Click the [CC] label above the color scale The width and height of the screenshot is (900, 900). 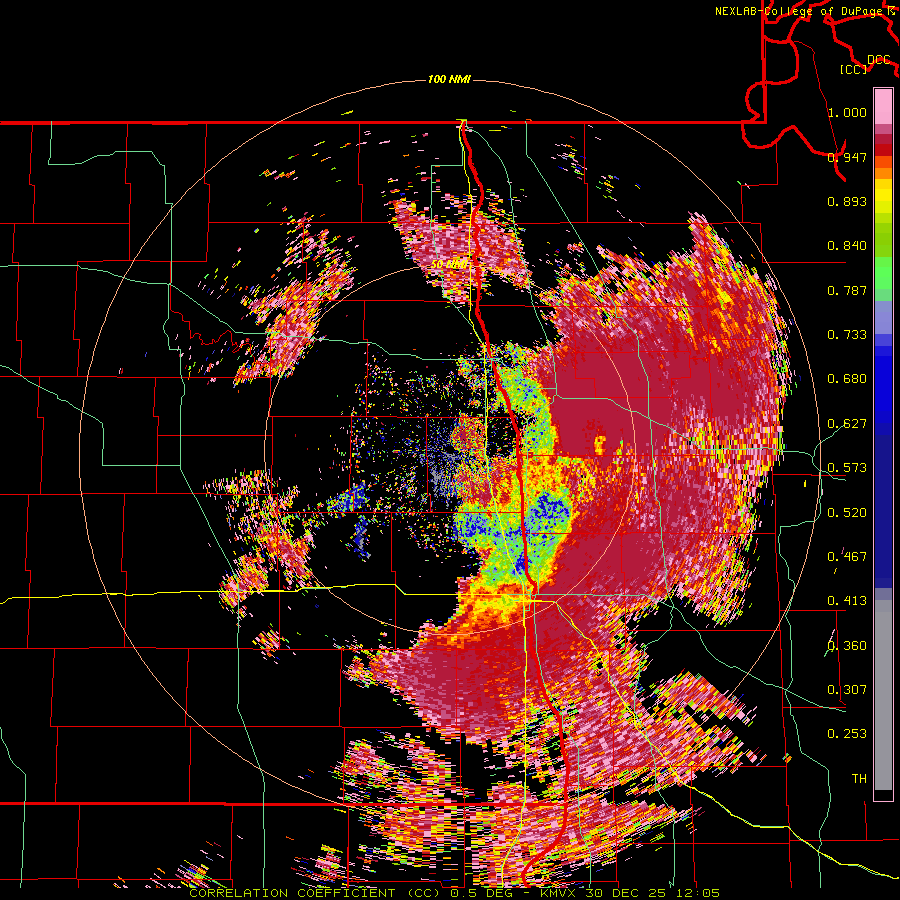click(853, 69)
